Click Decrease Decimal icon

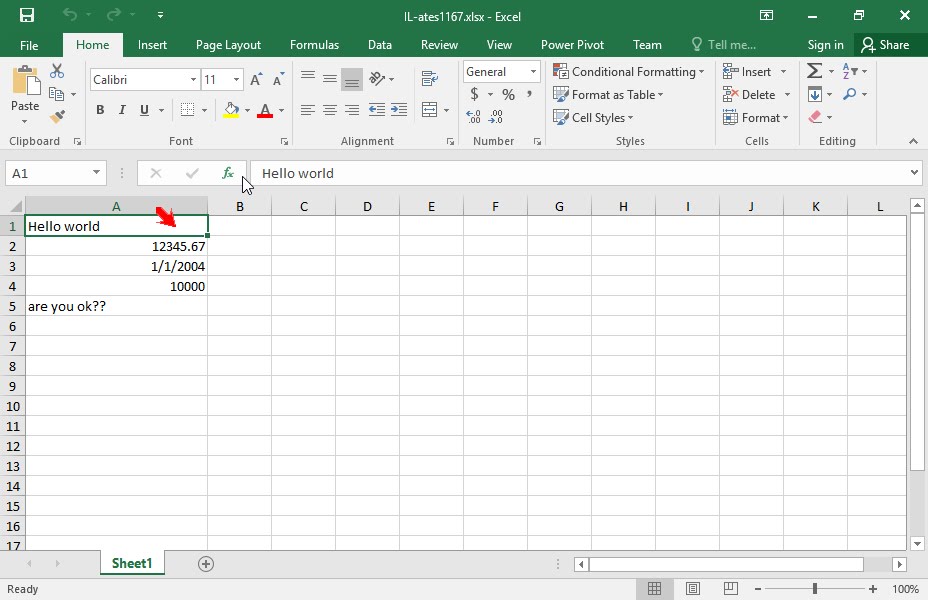point(496,117)
